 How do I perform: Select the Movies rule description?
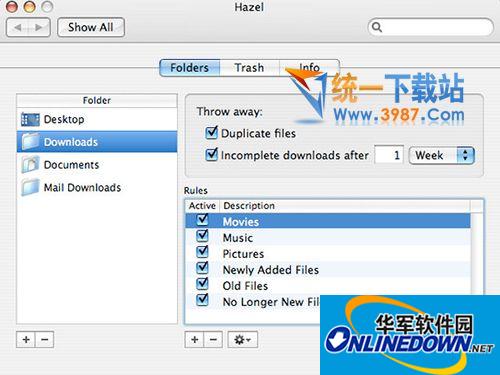[241, 222]
